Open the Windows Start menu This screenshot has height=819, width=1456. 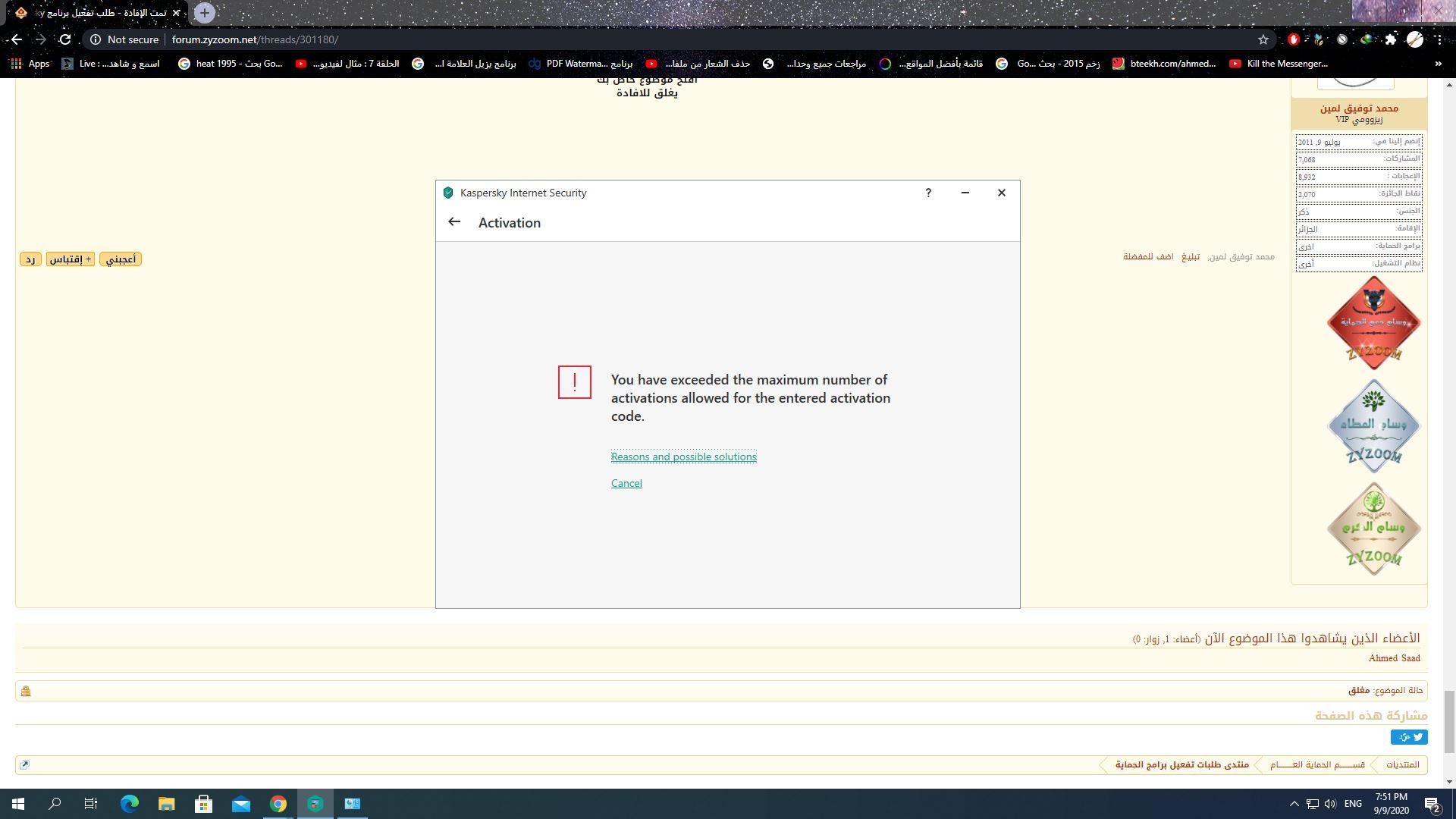[x=18, y=804]
